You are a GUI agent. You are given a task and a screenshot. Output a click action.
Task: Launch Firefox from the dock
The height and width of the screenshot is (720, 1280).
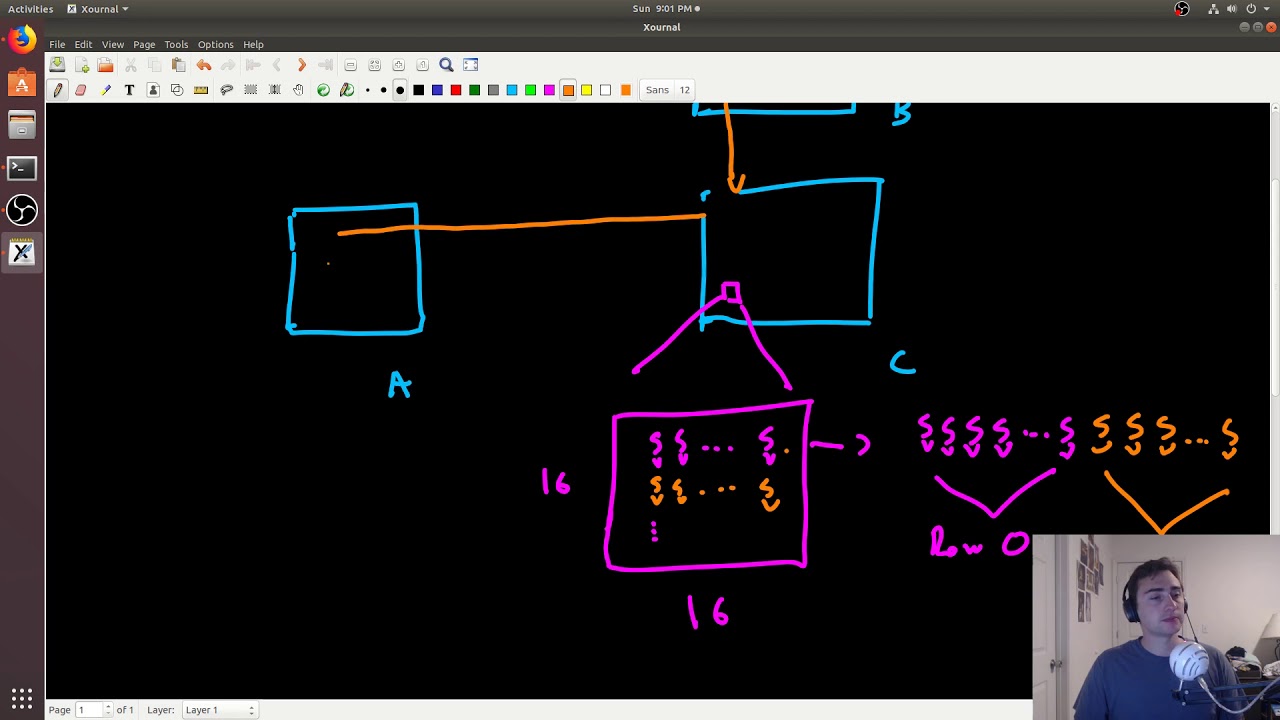click(22, 40)
